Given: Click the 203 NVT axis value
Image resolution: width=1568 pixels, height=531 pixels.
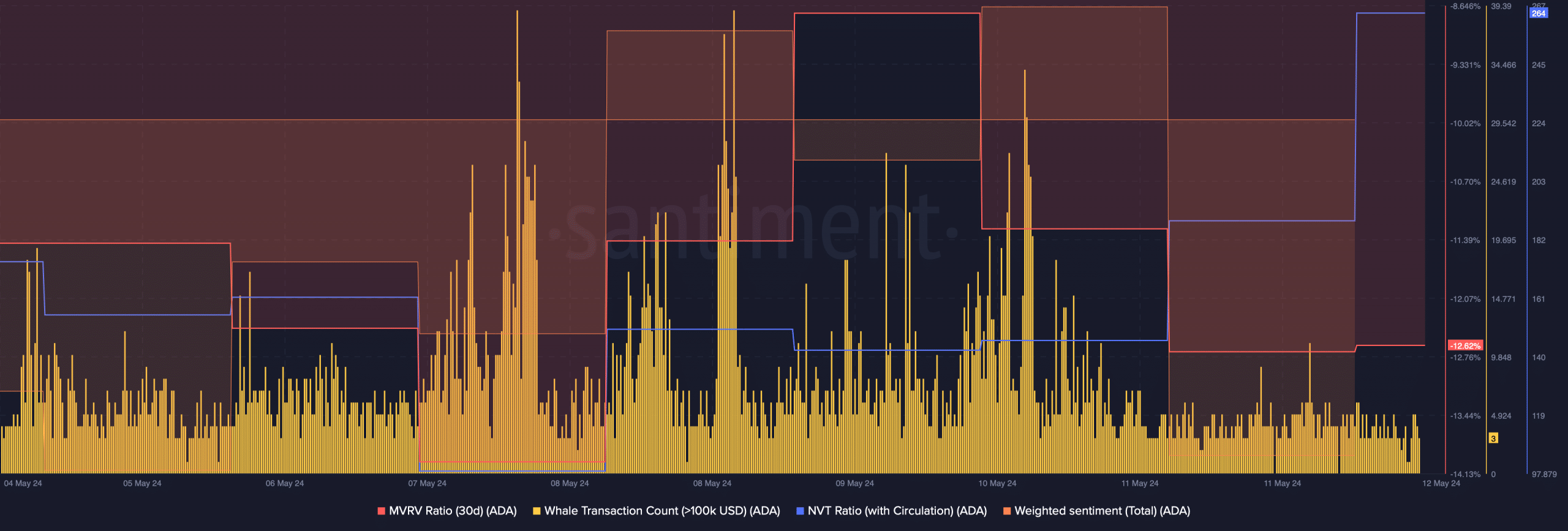Looking at the screenshot, I should pyautogui.click(x=1539, y=182).
